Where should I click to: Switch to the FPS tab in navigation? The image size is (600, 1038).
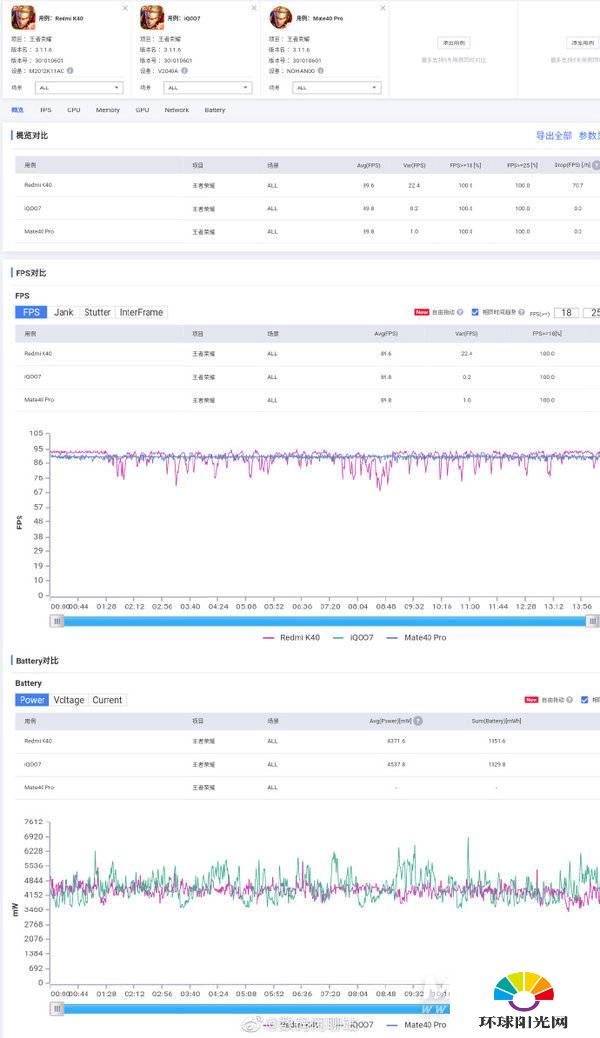click(46, 110)
